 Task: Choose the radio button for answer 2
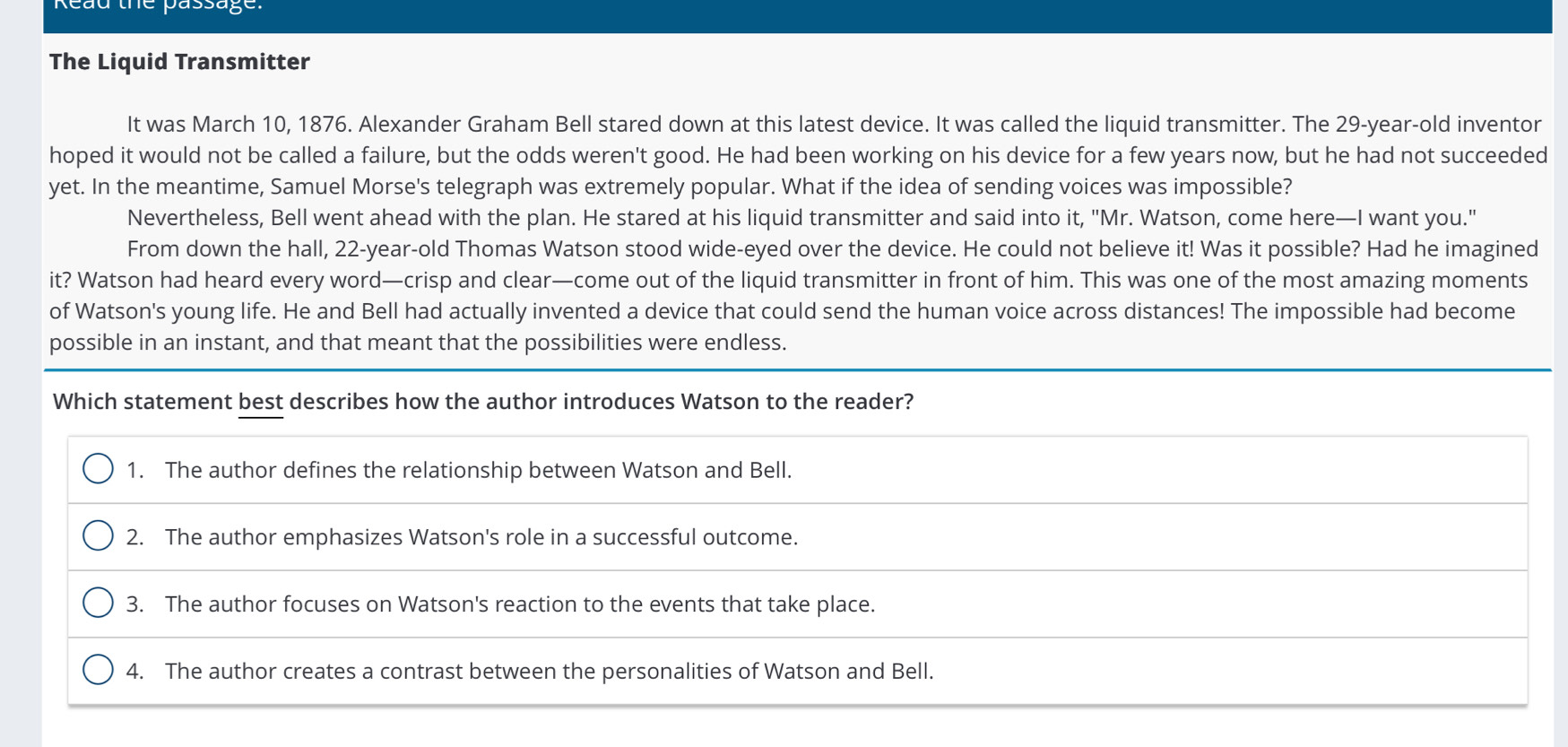click(98, 535)
